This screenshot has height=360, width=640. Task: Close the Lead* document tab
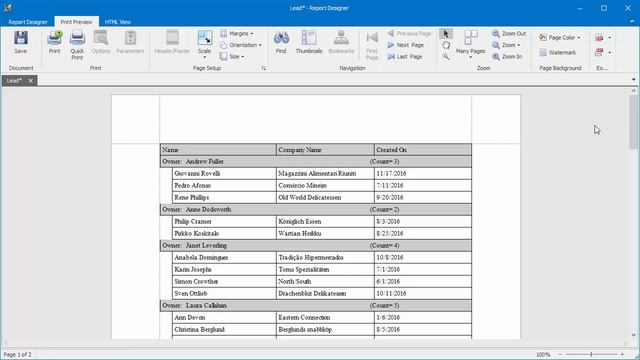coord(31,80)
